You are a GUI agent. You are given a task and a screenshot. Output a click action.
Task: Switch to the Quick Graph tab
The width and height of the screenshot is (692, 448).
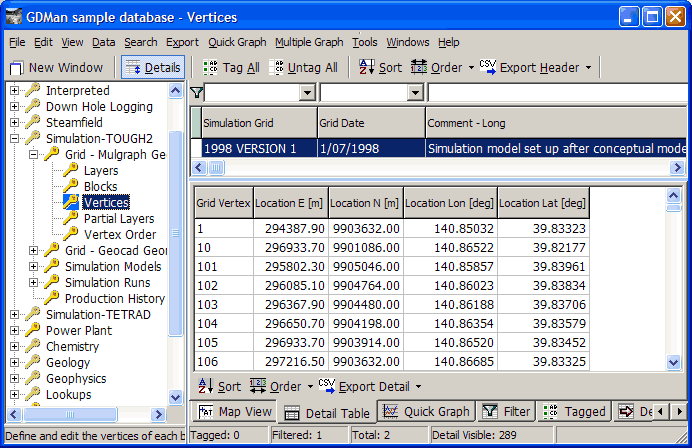click(426, 412)
